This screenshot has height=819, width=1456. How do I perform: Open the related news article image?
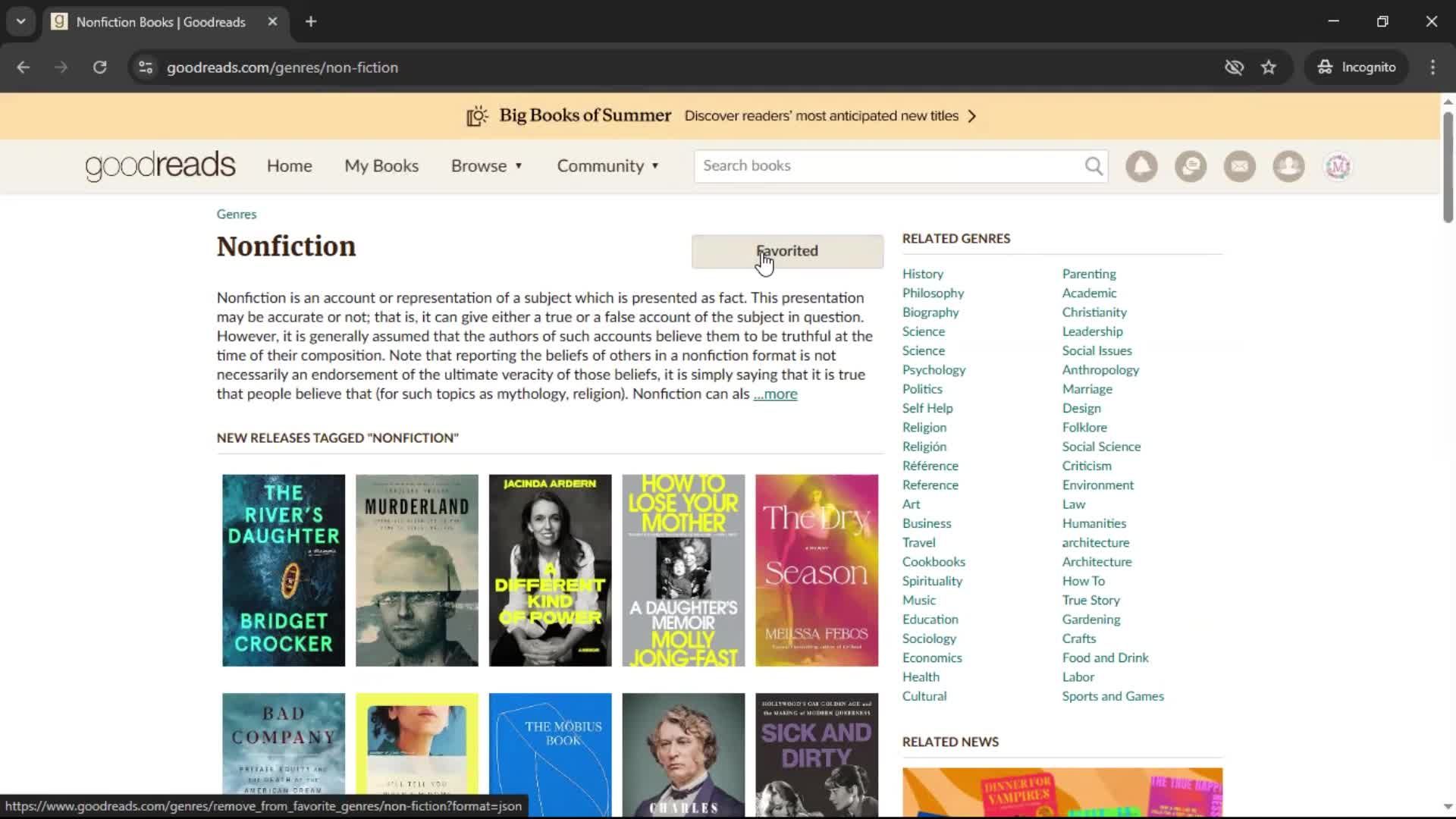(x=1062, y=792)
